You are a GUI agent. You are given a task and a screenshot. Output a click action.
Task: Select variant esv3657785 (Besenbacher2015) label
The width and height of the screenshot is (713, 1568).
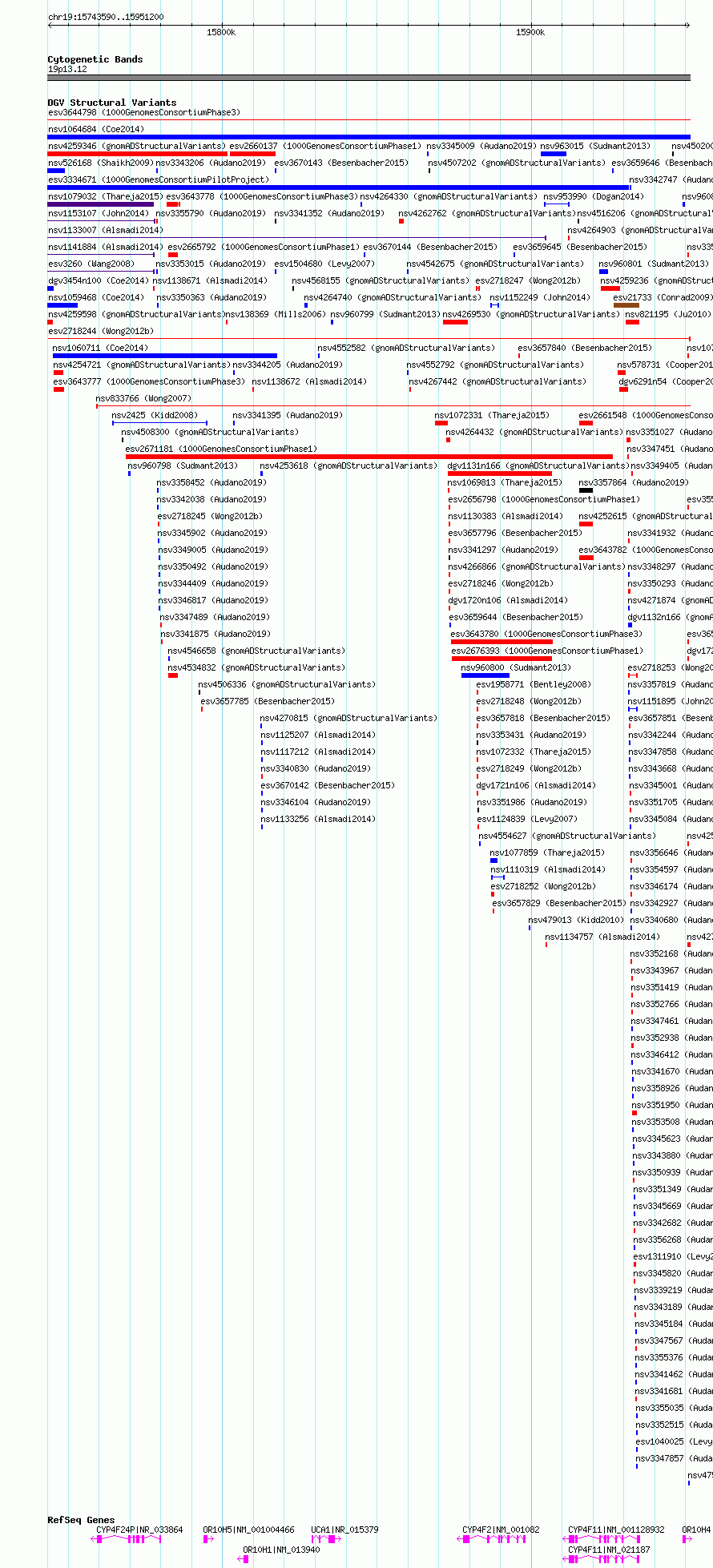click(268, 701)
